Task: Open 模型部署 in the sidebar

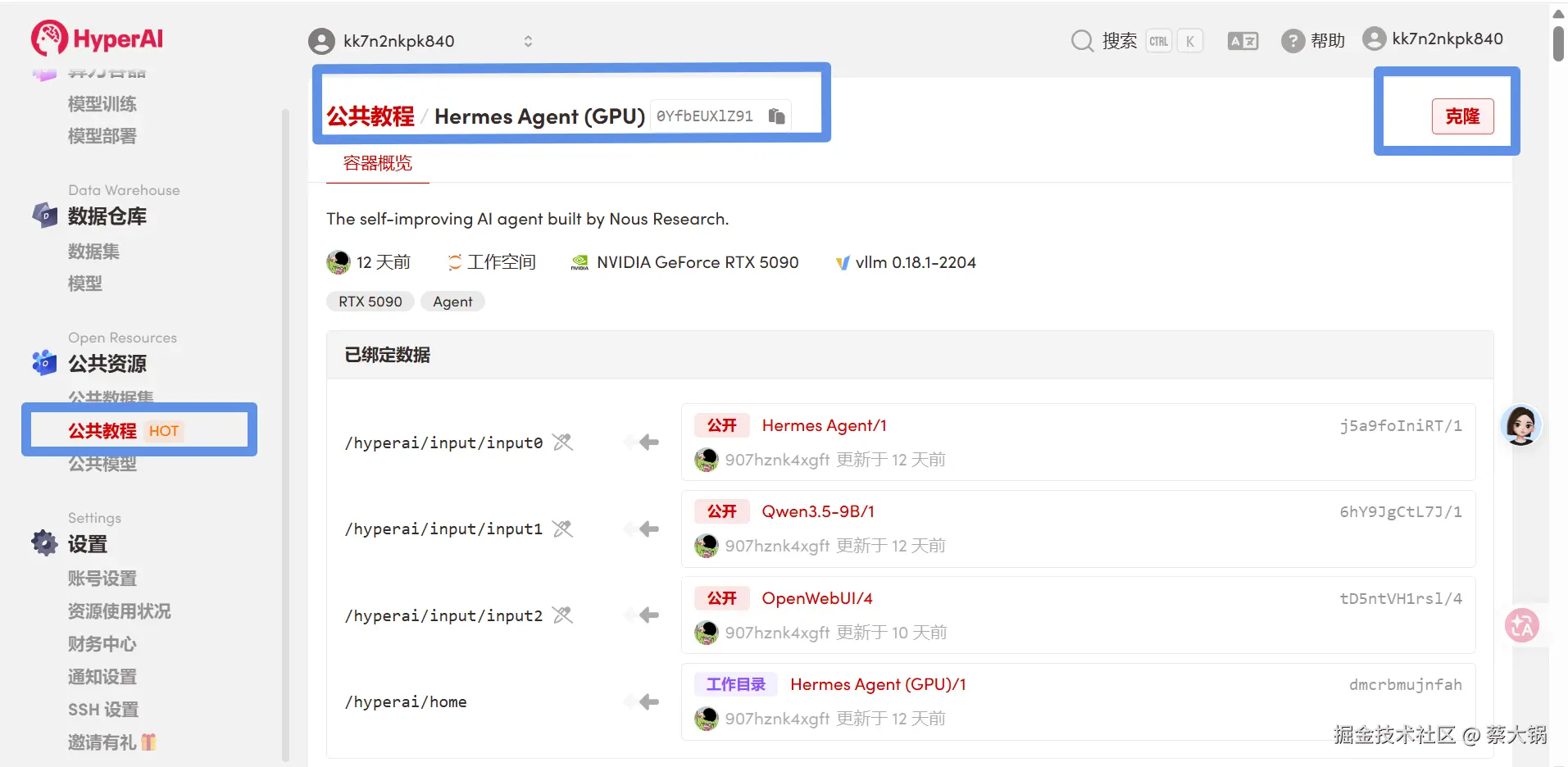Action: [x=102, y=136]
